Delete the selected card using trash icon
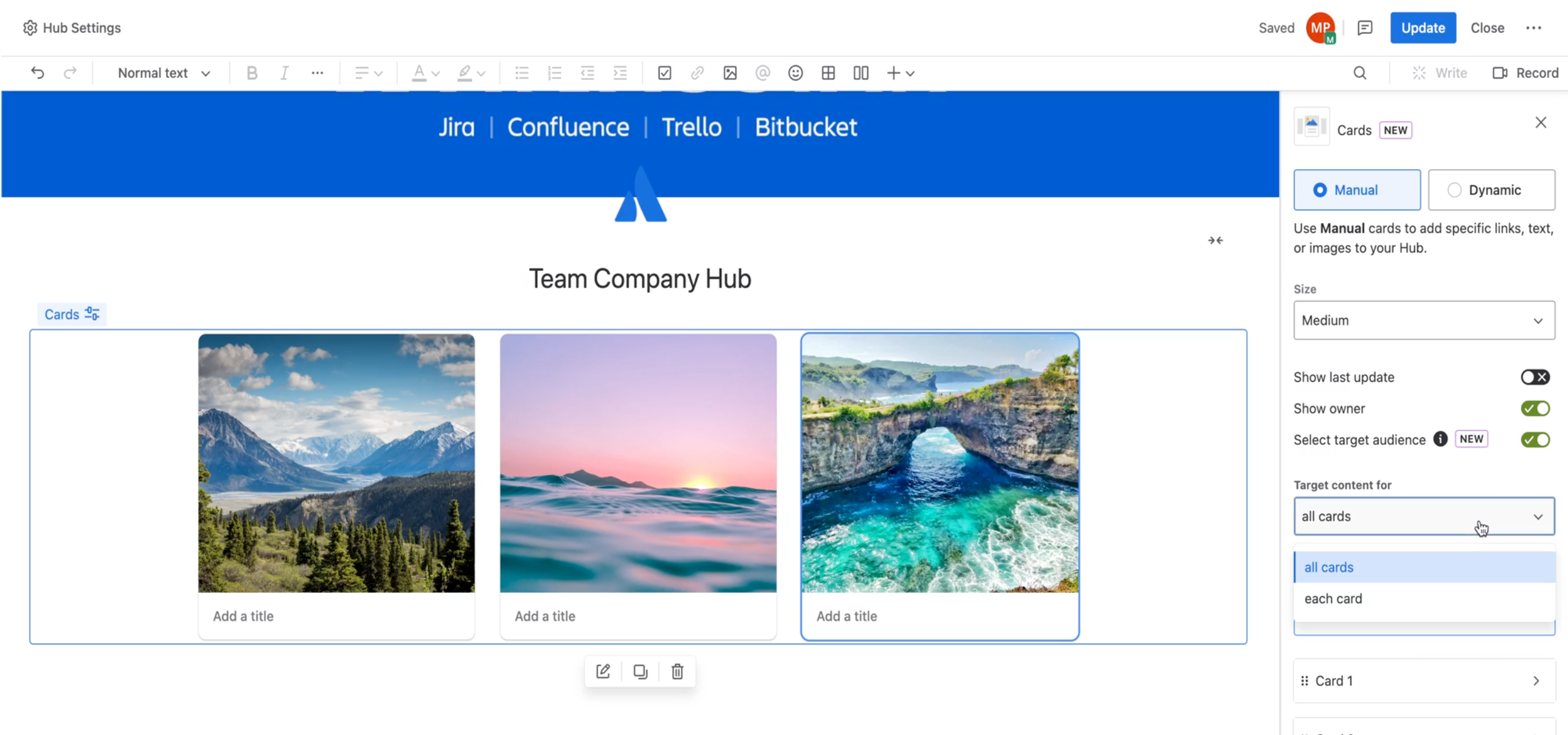 click(x=677, y=671)
